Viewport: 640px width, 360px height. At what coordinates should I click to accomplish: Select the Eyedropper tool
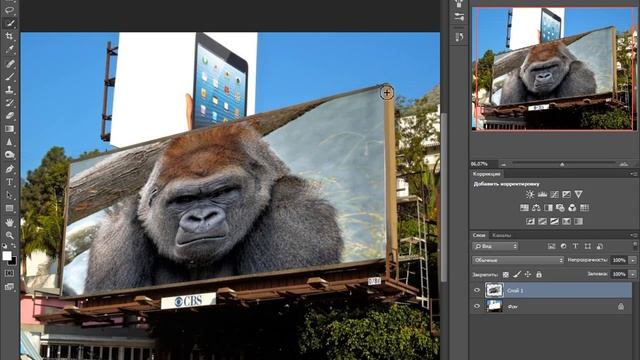coord(9,49)
